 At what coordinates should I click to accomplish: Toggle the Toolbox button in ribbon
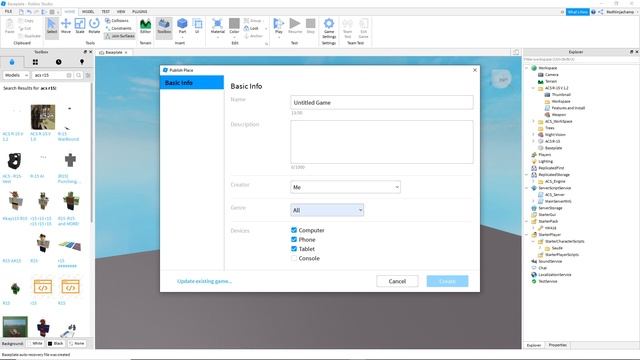pyautogui.click(x=164, y=27)
